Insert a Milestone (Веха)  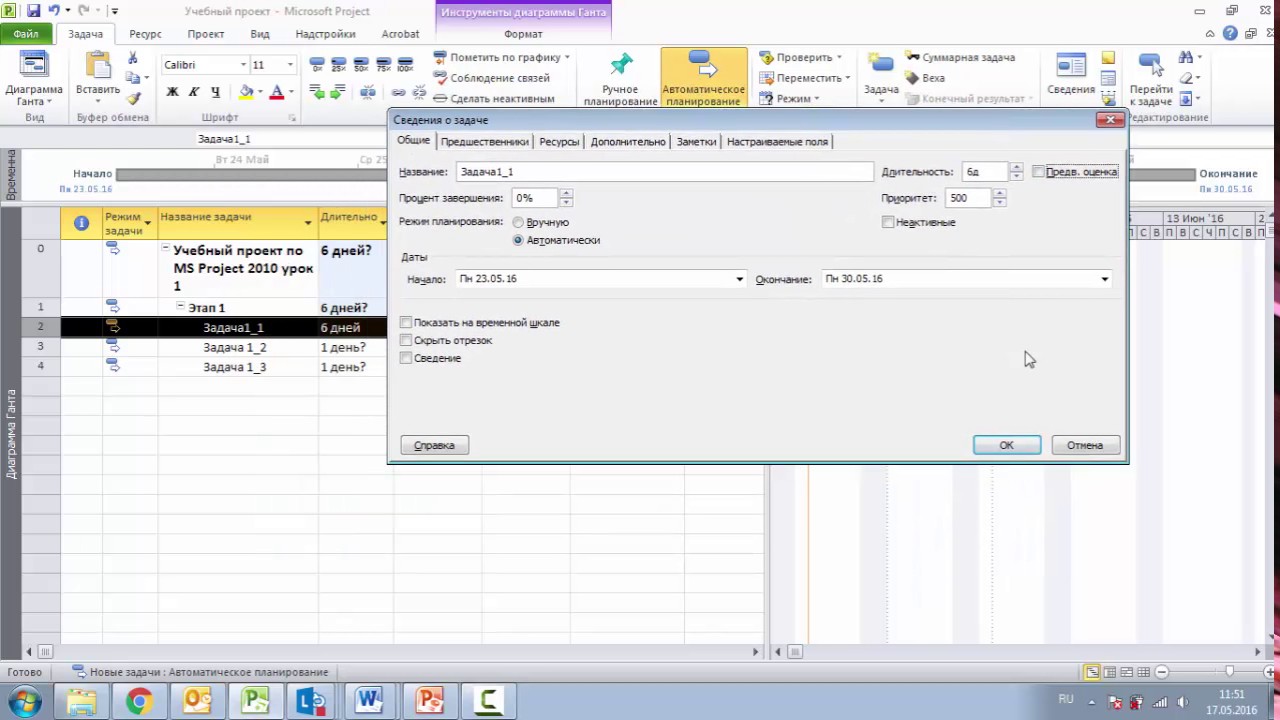coord(924,78)
